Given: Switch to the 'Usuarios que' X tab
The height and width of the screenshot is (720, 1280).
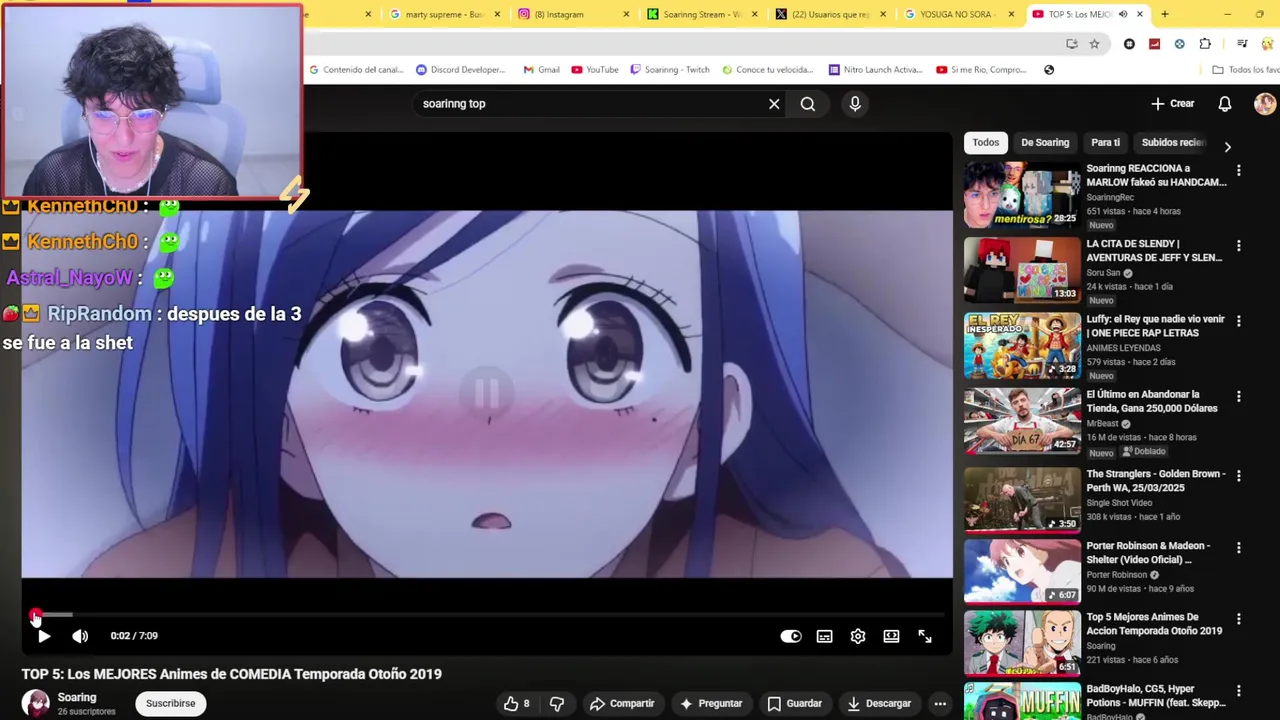Looking at the screenshot, I should 829,14.
